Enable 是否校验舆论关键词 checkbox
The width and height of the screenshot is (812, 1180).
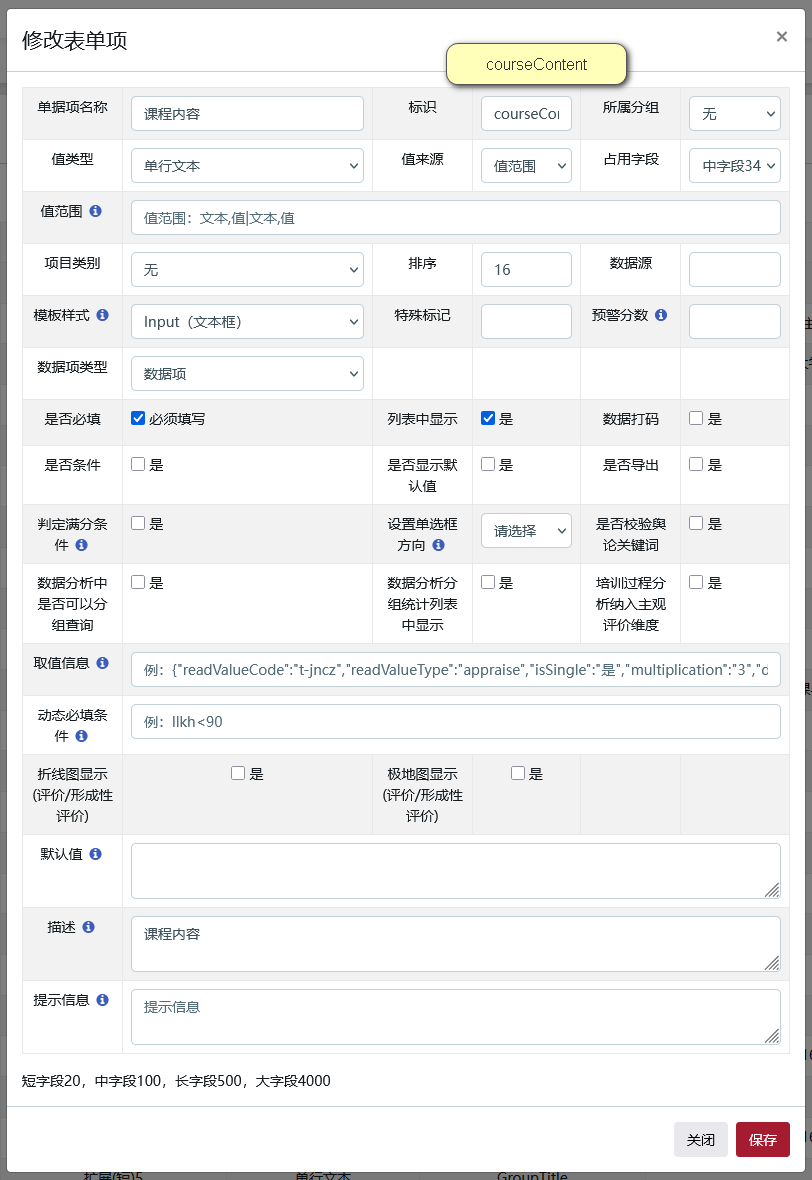coord(696,523)
